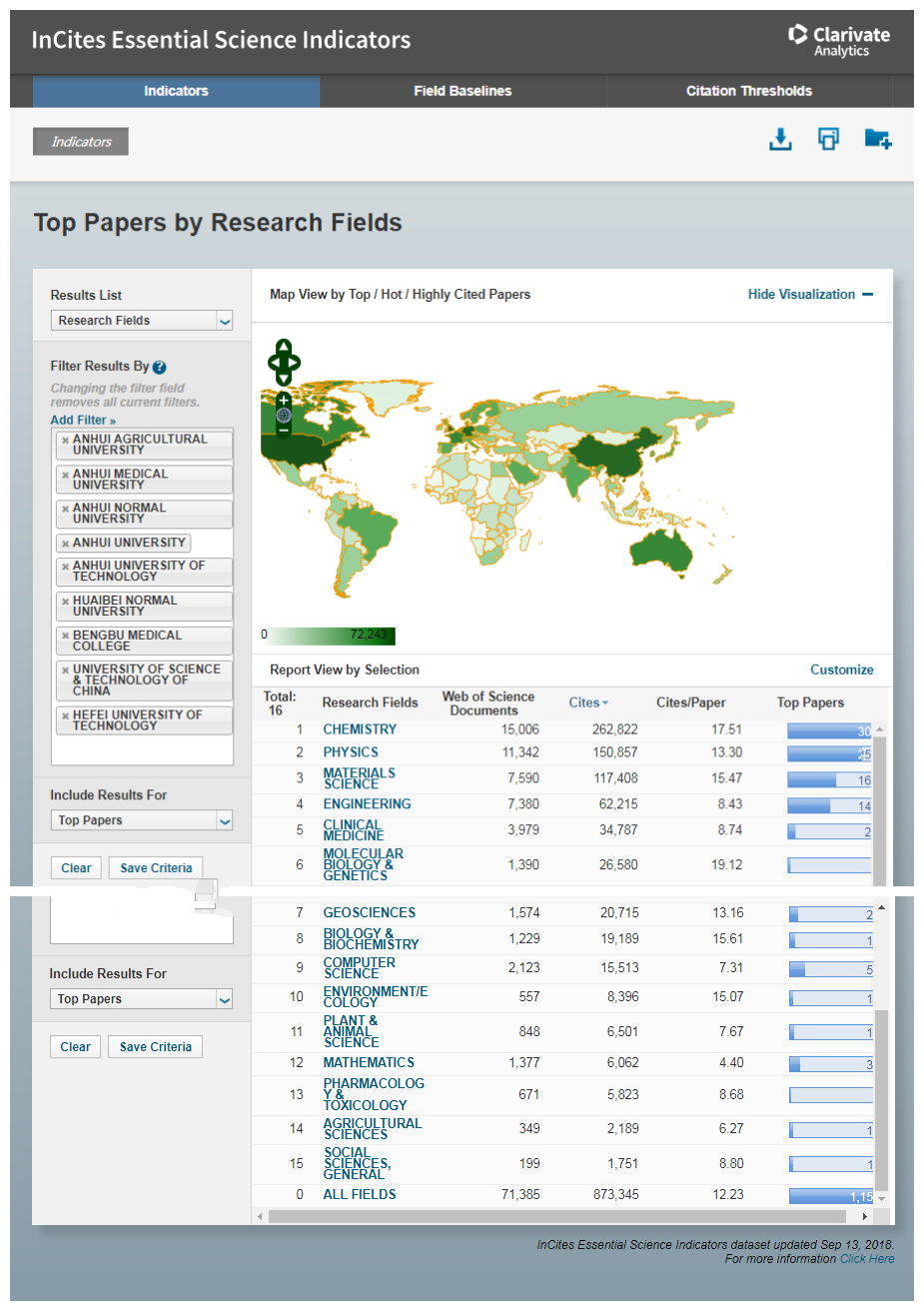Remove the Bengbu Medical College filter
This screenshot has width=924, height=1311.
pyautogui.click(x=65, y=636)
